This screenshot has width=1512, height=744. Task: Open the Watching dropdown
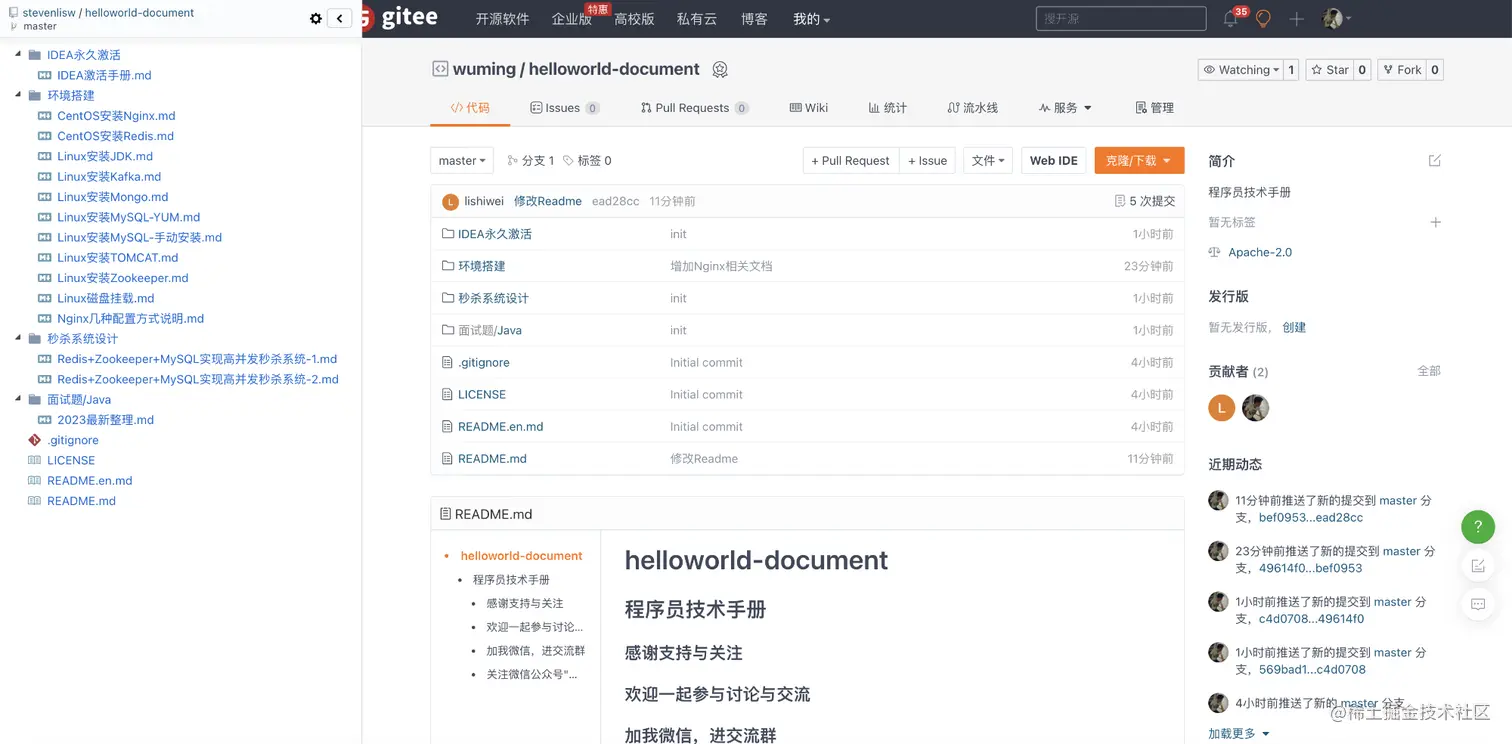coord(1241,70)
